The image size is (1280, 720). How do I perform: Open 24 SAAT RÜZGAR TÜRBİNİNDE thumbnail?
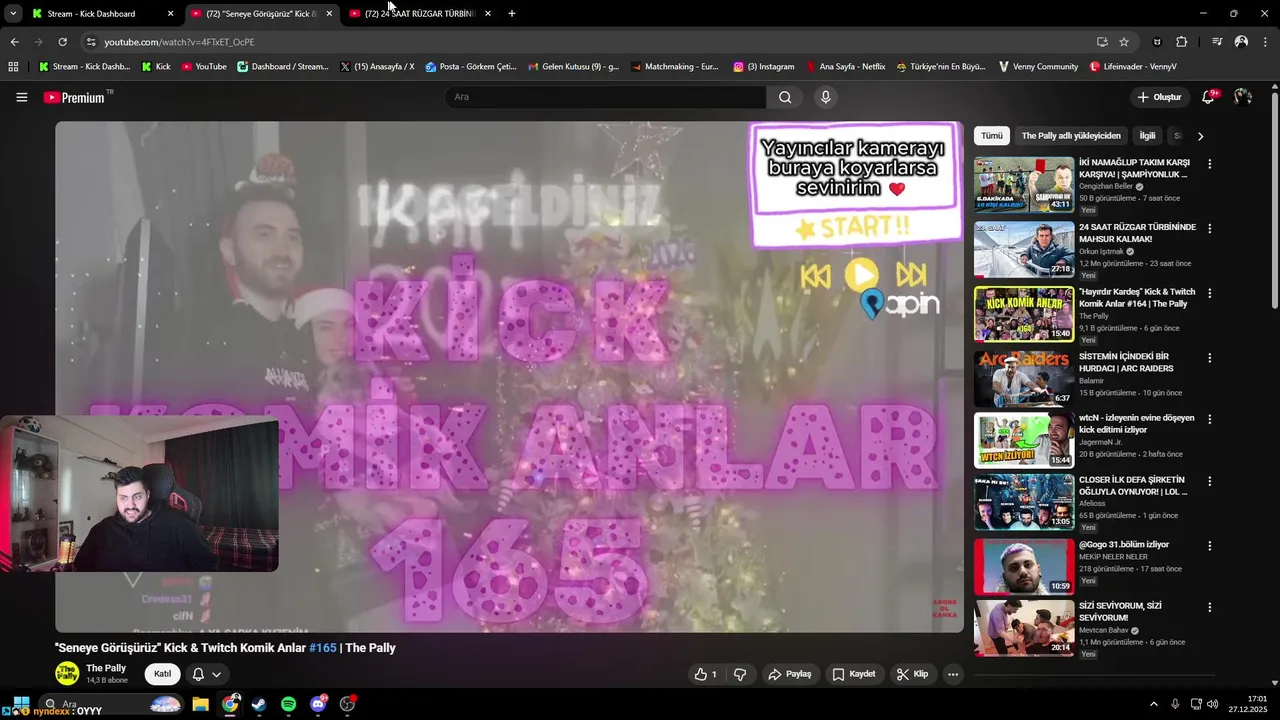1024,250
